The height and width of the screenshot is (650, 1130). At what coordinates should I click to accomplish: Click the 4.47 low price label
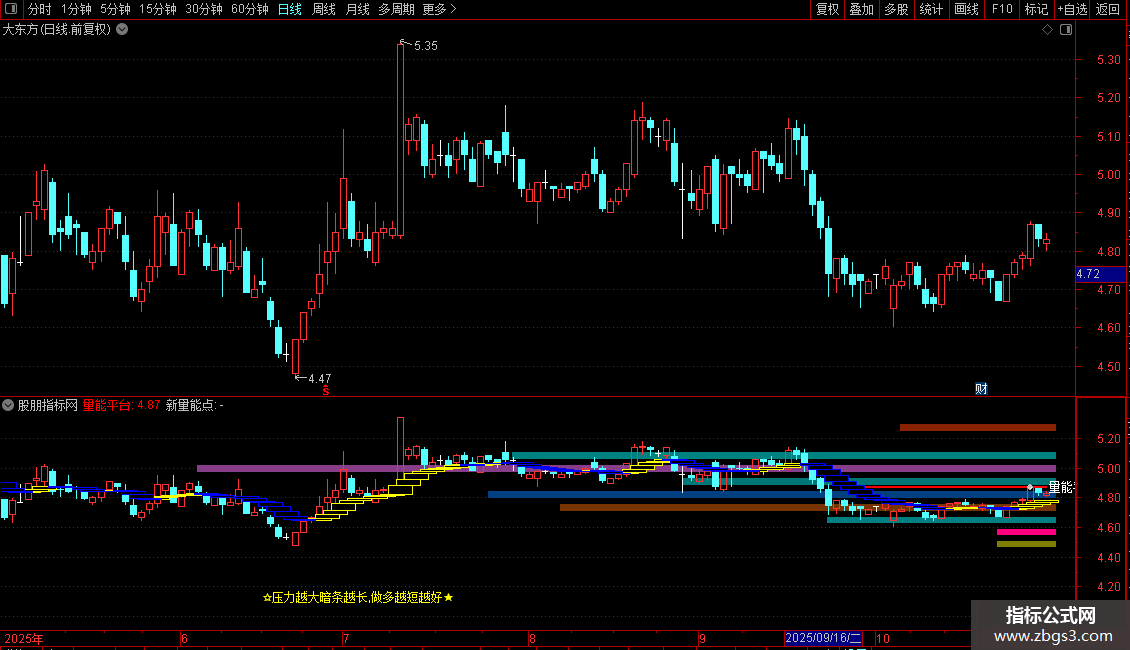pos(319,378)
